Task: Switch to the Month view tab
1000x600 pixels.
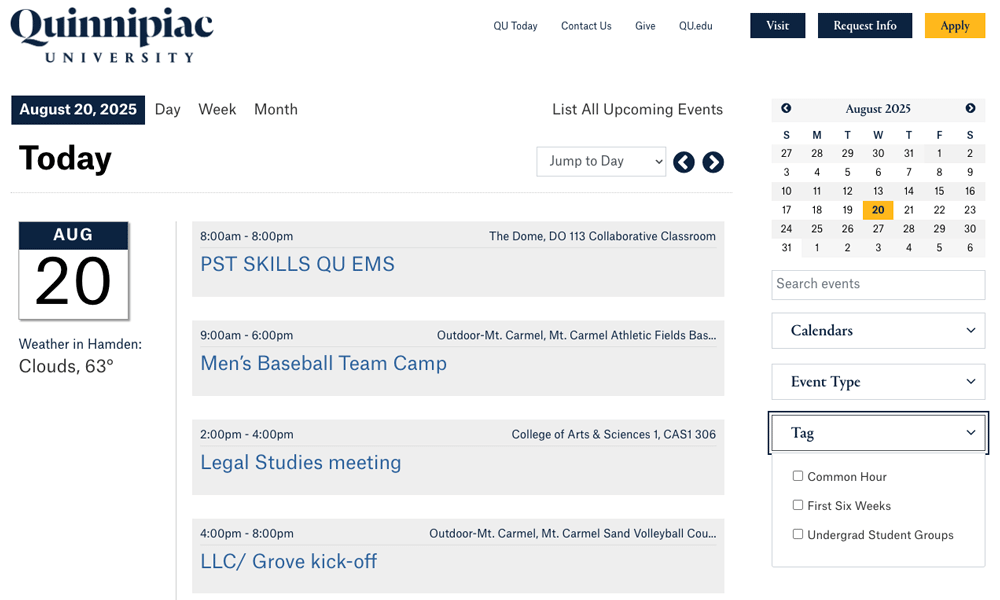Action: (276, 109)
